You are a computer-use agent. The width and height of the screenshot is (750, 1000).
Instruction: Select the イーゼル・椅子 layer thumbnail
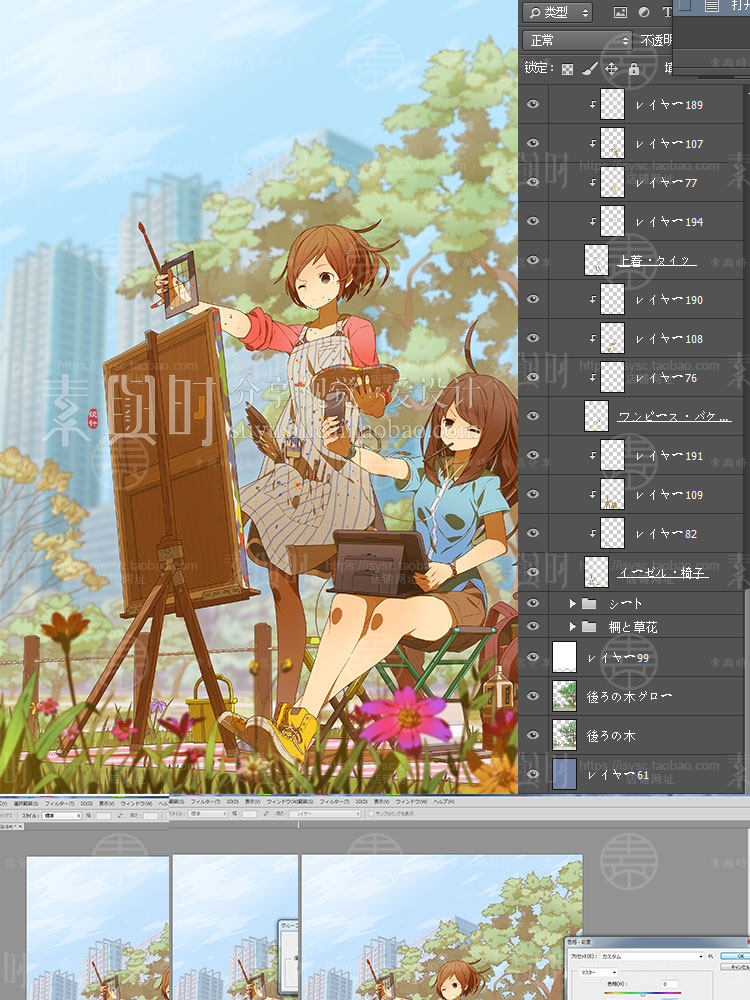click(x=596, y=572)
